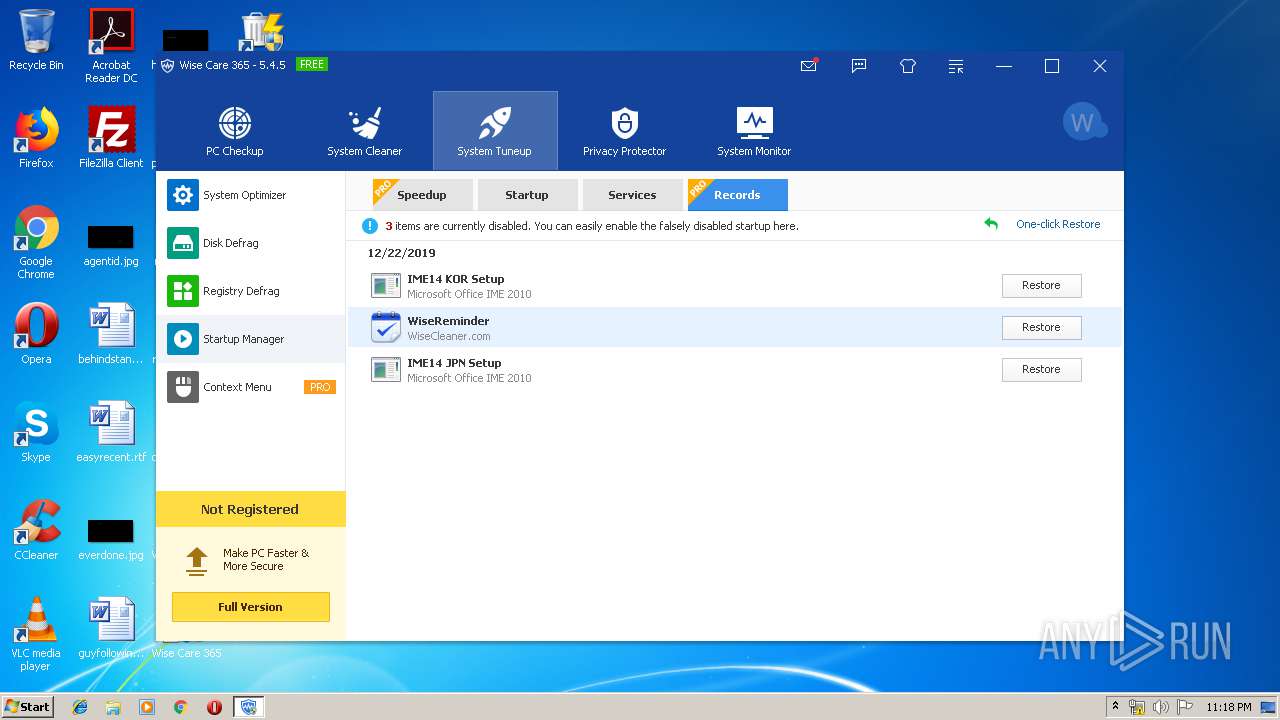Image resolution: width=1280 pixels, height=720 pixels.
Task: Open CCleaner desktop shortcut
Action: point(36,530)
